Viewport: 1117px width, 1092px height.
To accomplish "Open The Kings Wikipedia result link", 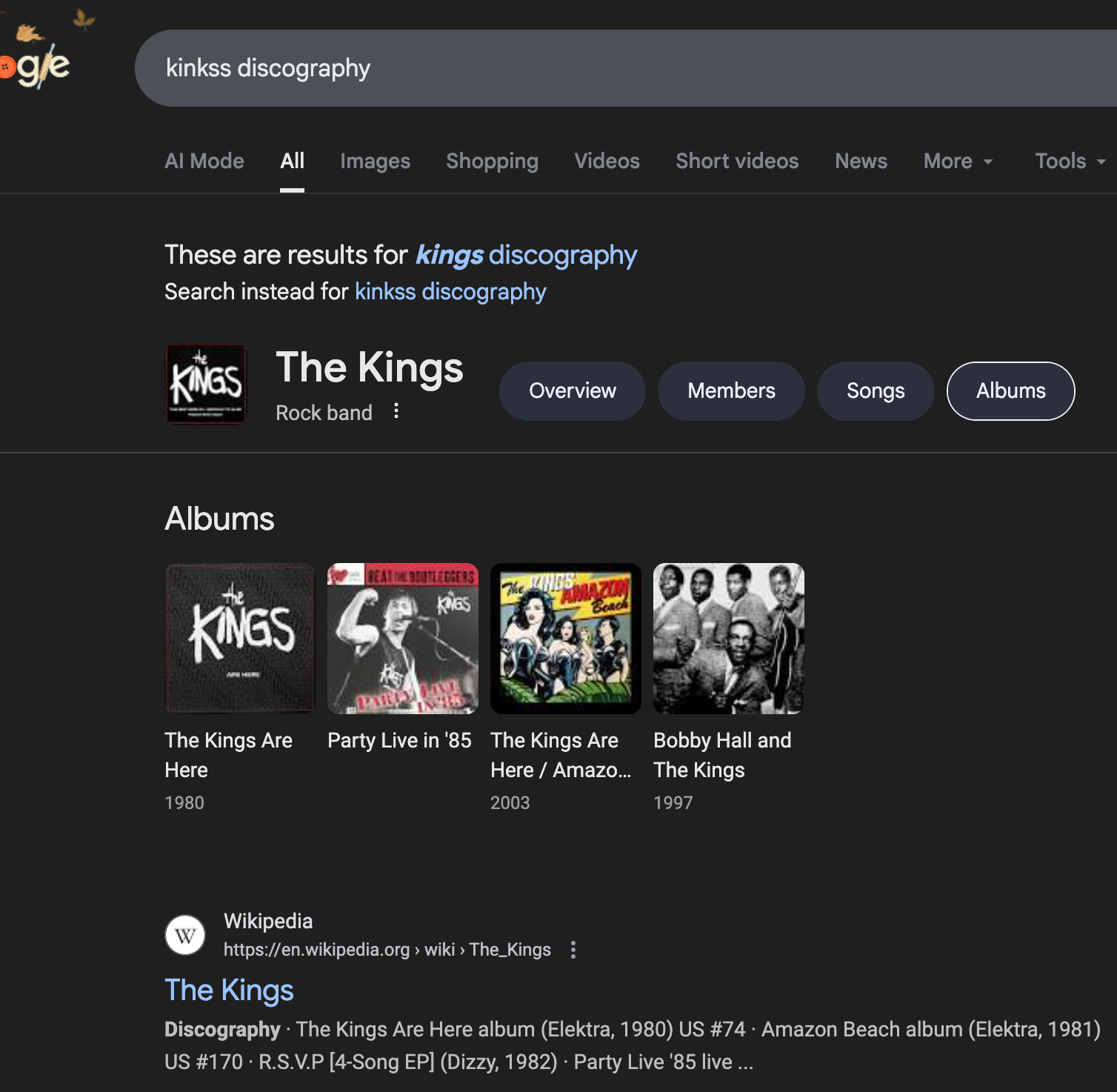I will pos(230,991).
